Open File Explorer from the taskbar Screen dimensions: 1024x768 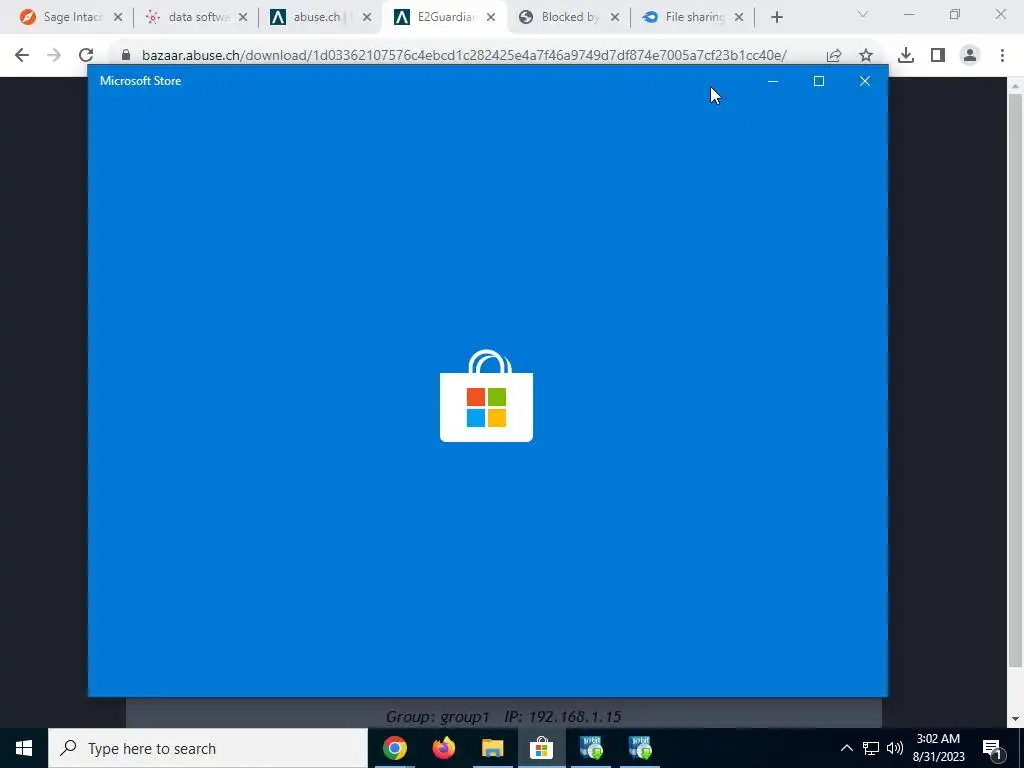492,748
